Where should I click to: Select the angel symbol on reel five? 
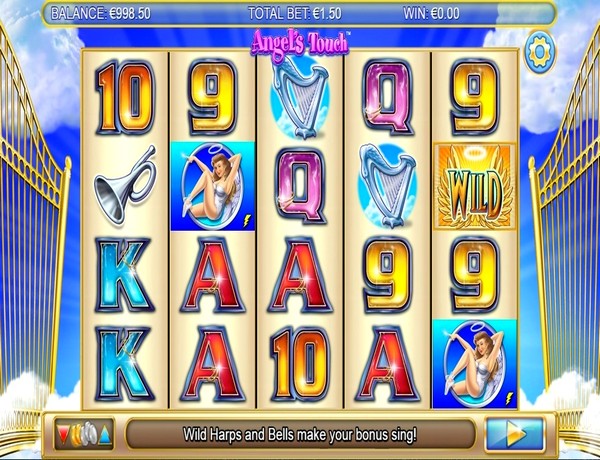tap(474, 364)
